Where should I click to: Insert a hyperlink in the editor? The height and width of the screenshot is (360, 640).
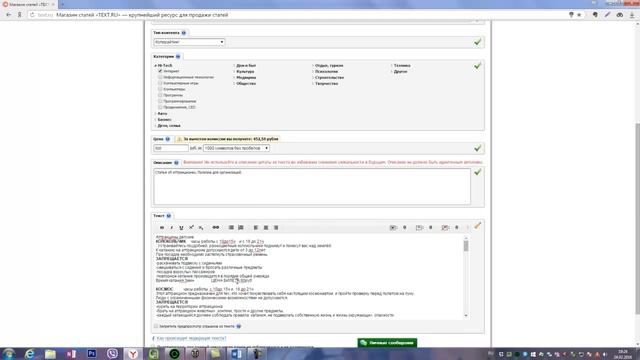[216, 227]
